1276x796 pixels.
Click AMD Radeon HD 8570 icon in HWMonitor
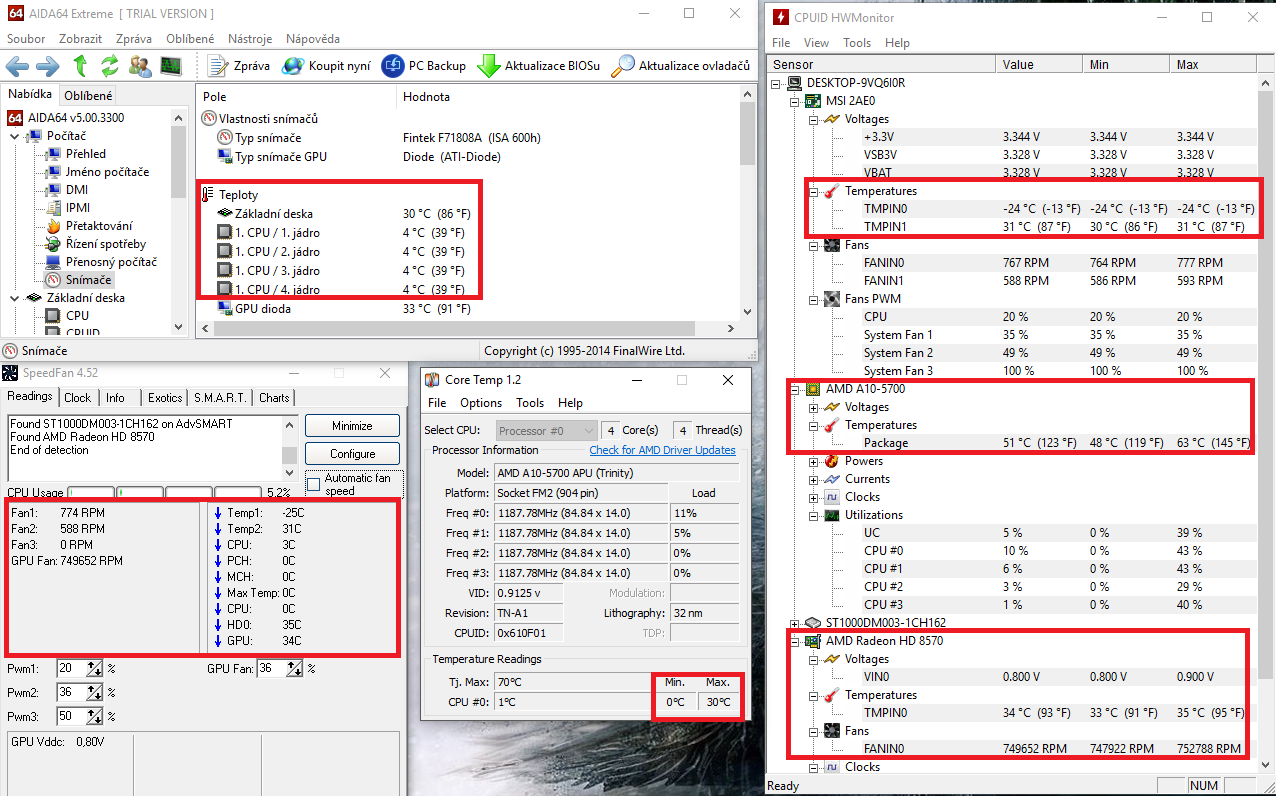click(813, 641)
